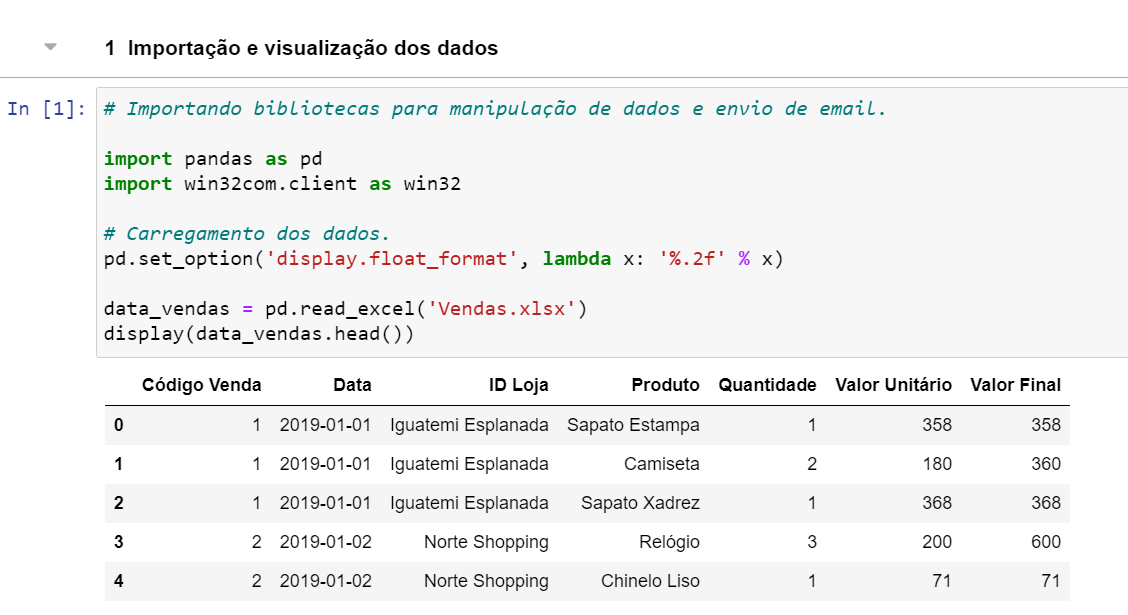Select the Chinelo Liso product cell
The width and height of the screenshot is (1128, 615).
click(650, 580)
